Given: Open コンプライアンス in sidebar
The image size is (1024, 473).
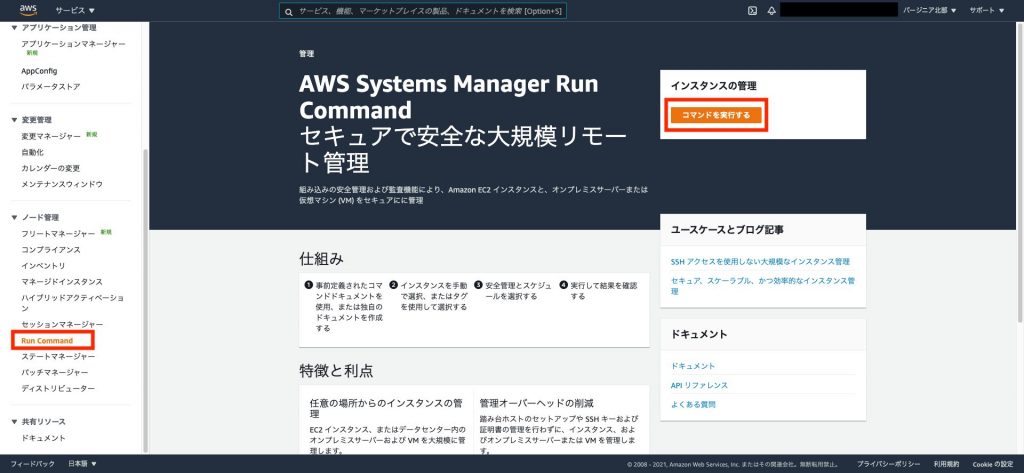Looking at the screenshot, I should [x=51, y=250].
